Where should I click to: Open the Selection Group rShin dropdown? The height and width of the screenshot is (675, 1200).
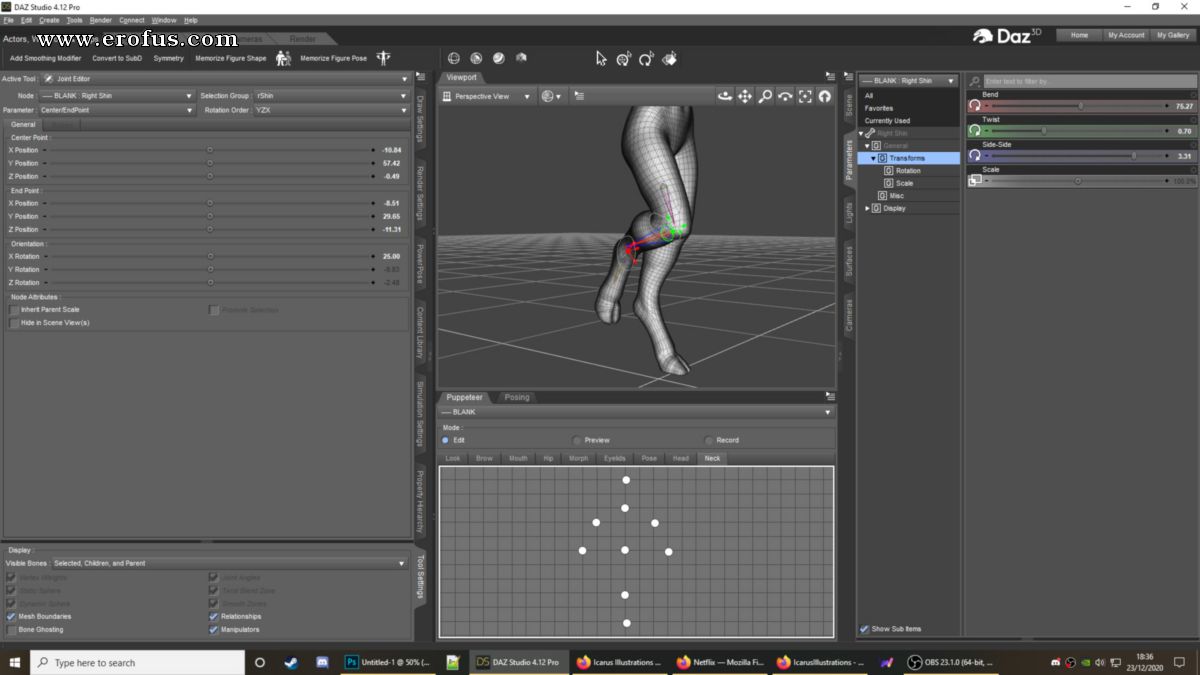(x=333, y=96)
